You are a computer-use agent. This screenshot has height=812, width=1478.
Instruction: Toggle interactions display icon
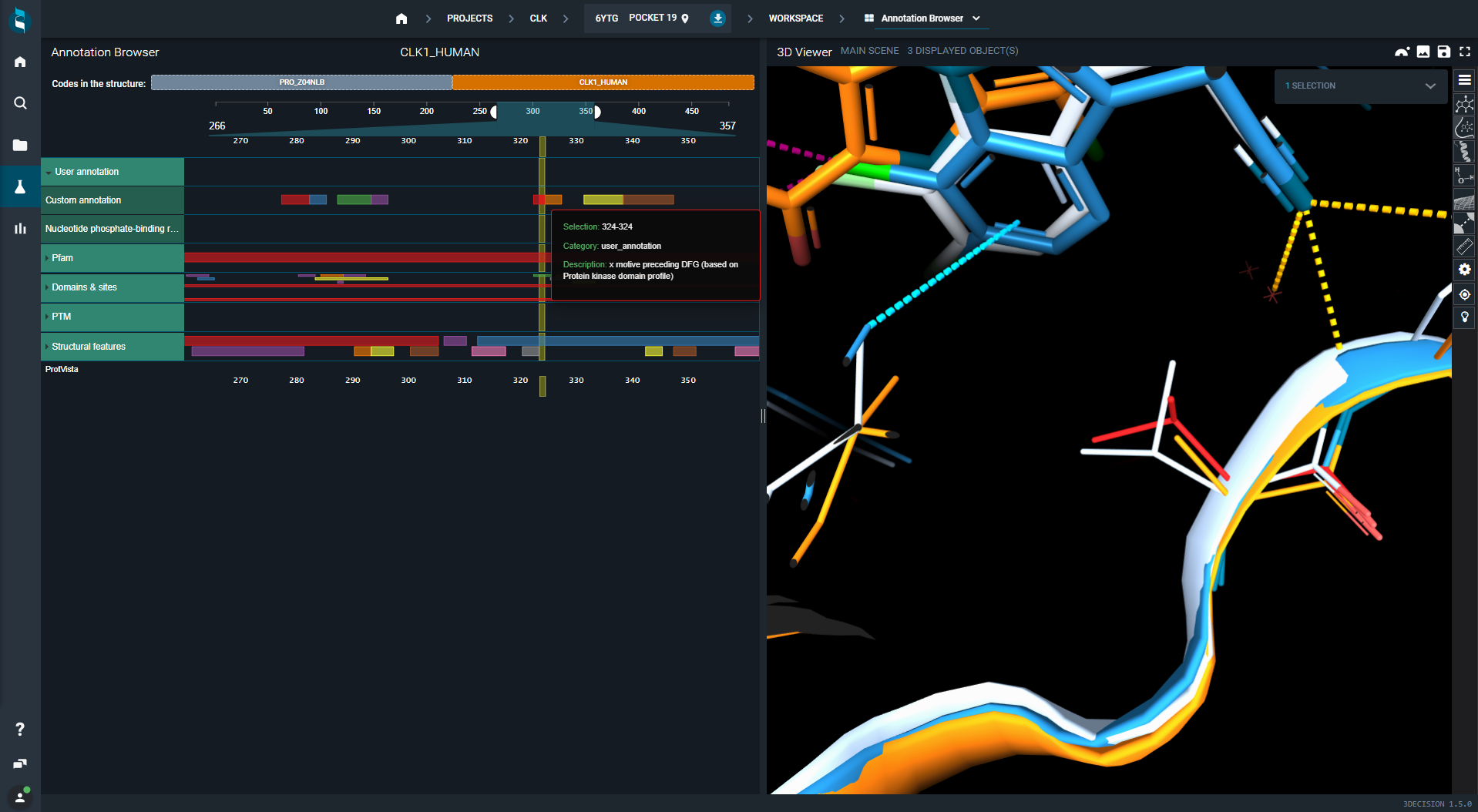[x=1465, y=223]
